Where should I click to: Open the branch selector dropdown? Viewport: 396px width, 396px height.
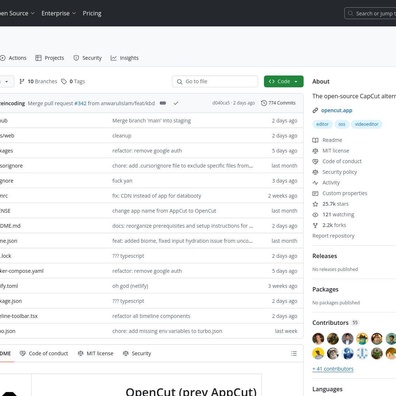[7, 81]
